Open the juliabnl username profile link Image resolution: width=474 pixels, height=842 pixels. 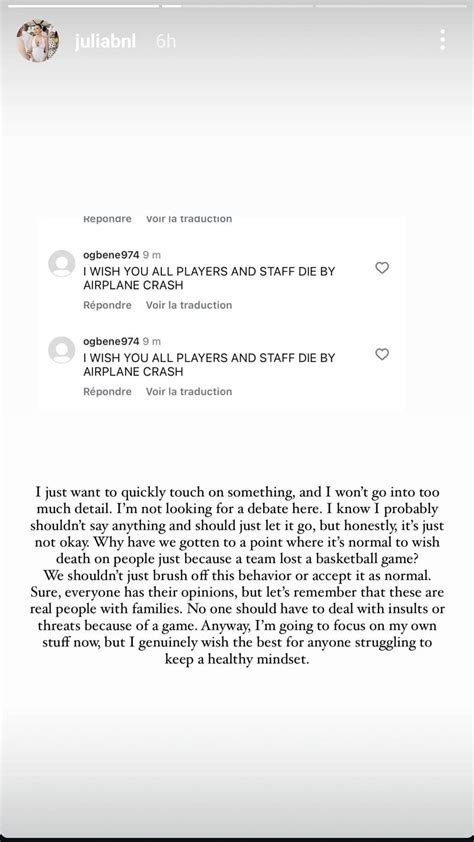[105, 42]
